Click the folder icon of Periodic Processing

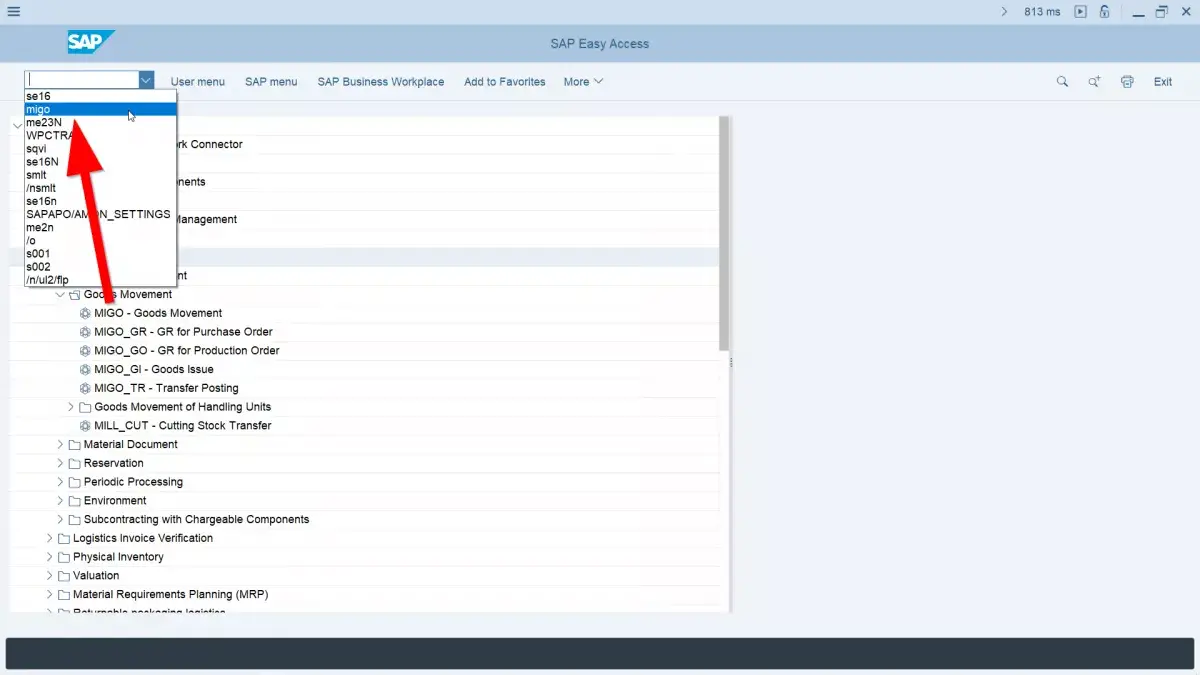pyautogui.click(x=75, y=482)
